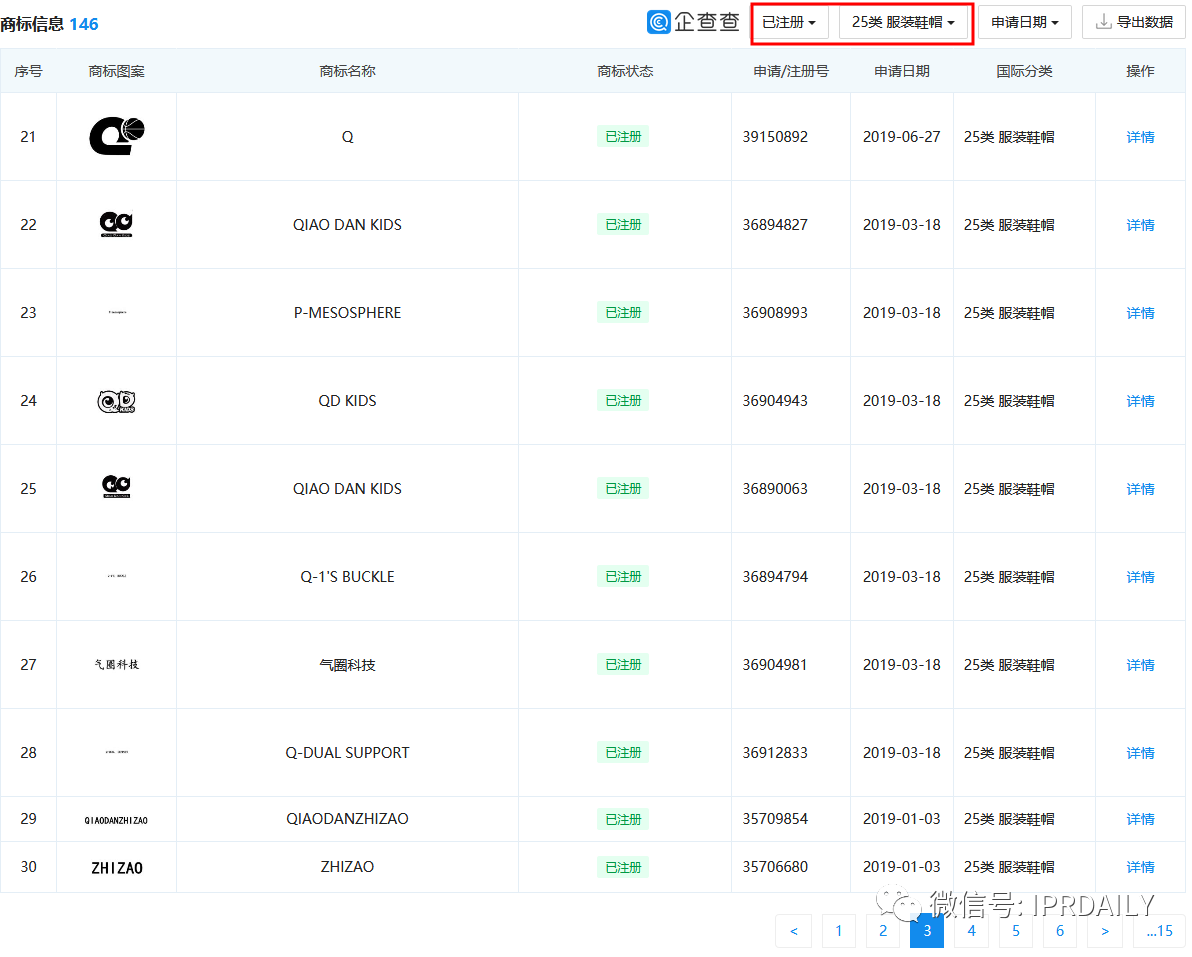Open logo thumbnail for row 25 QIAO DAN KIDS
Image resolution: width=1192 pixels, height=957 pixels.
[x=116, y=486]
